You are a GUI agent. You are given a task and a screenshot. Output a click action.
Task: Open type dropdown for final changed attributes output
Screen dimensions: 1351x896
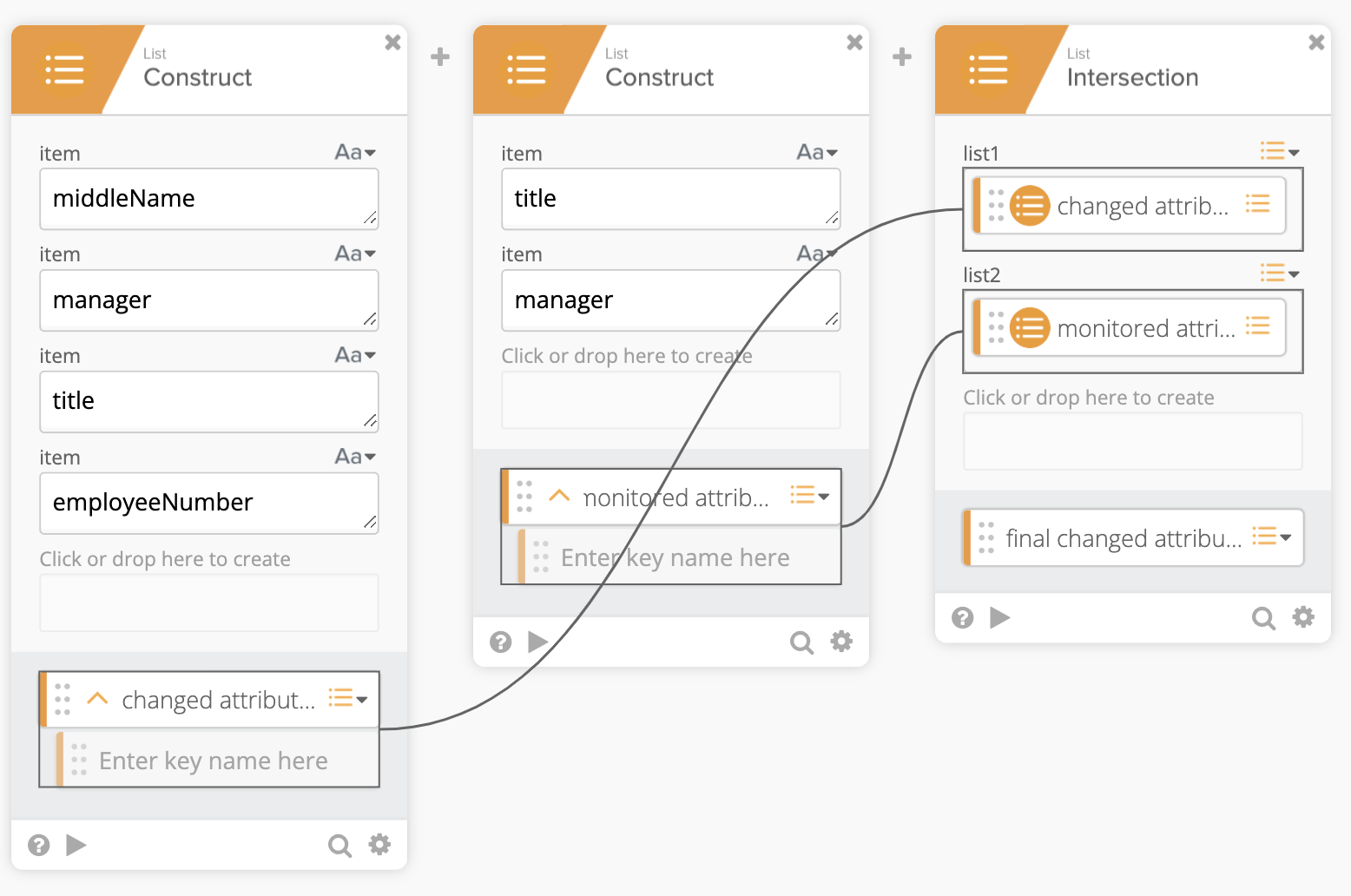tap(1271, 537)
